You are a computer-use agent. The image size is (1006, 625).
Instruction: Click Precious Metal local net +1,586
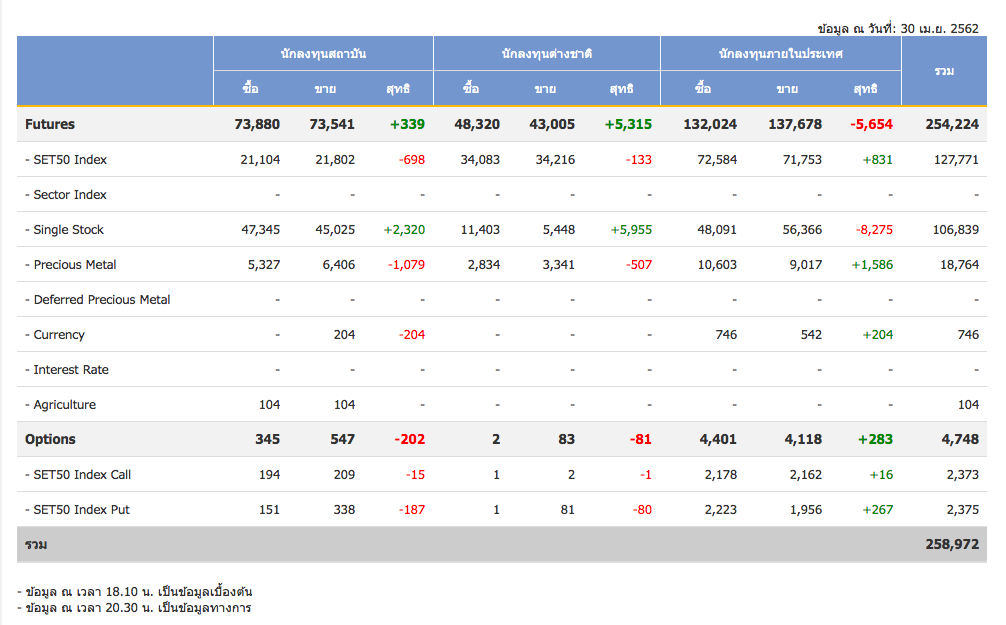tap(872, 264)
